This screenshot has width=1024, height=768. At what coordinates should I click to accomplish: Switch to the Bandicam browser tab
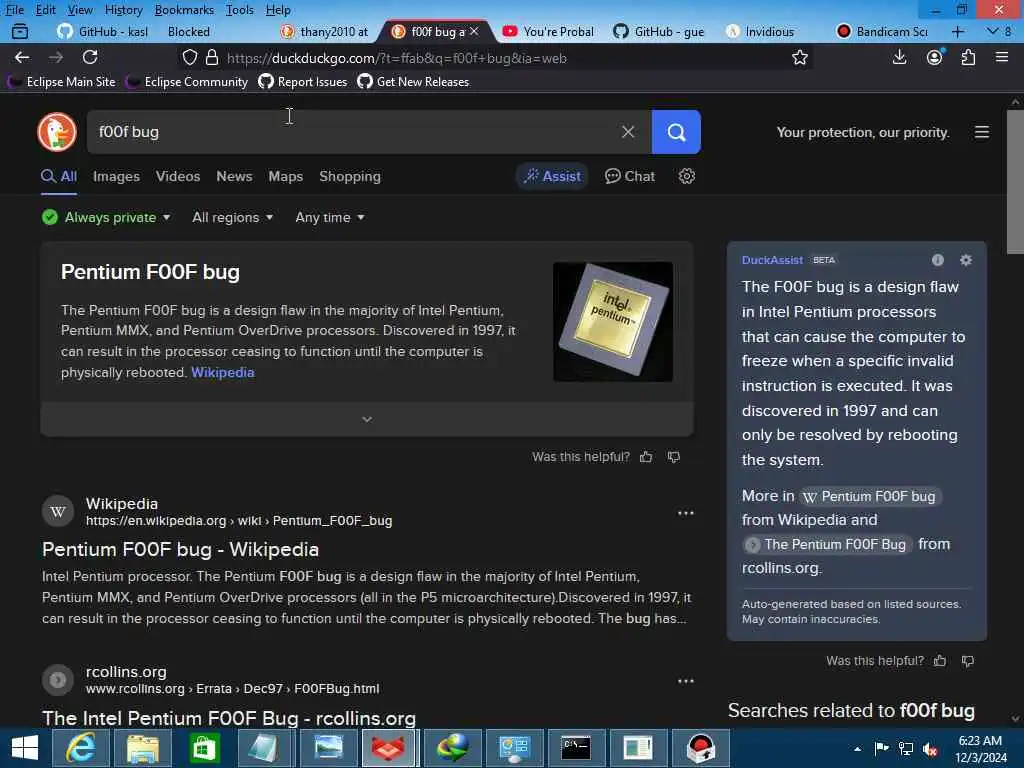pyautogui.click(x=882, y=31)
